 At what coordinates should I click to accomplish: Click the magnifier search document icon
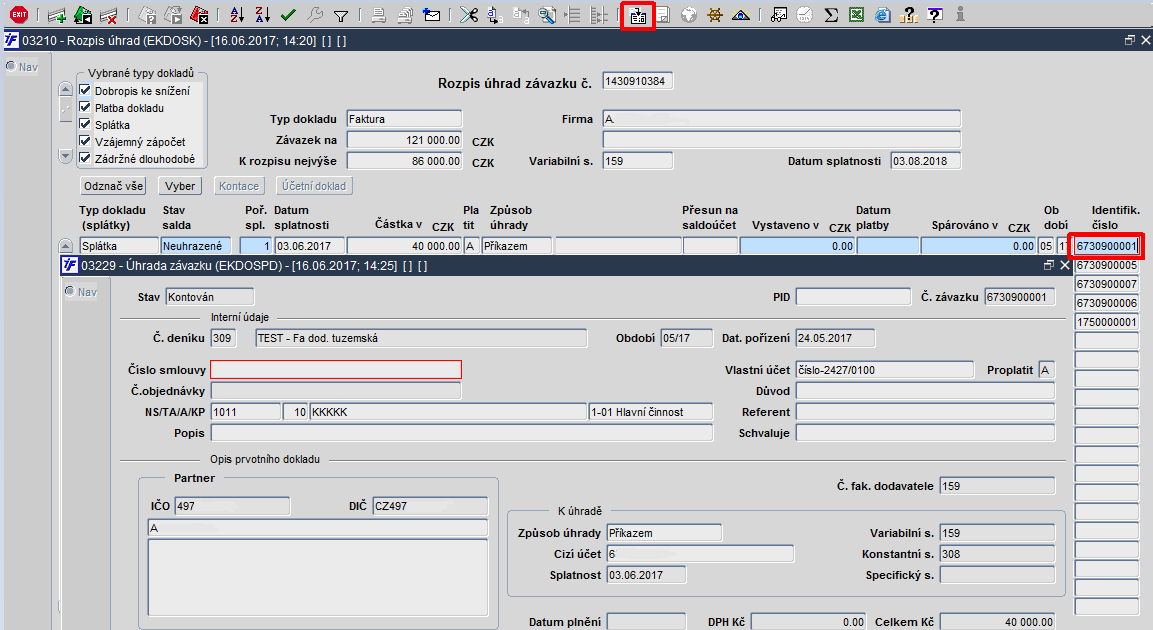(546, 15)
